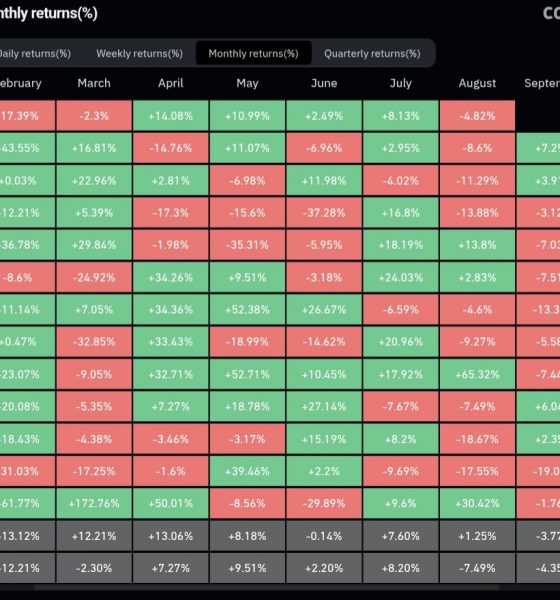Select the +65.32% August cell
This screenshot has height=600, width=560.
[x=477, y=374]
